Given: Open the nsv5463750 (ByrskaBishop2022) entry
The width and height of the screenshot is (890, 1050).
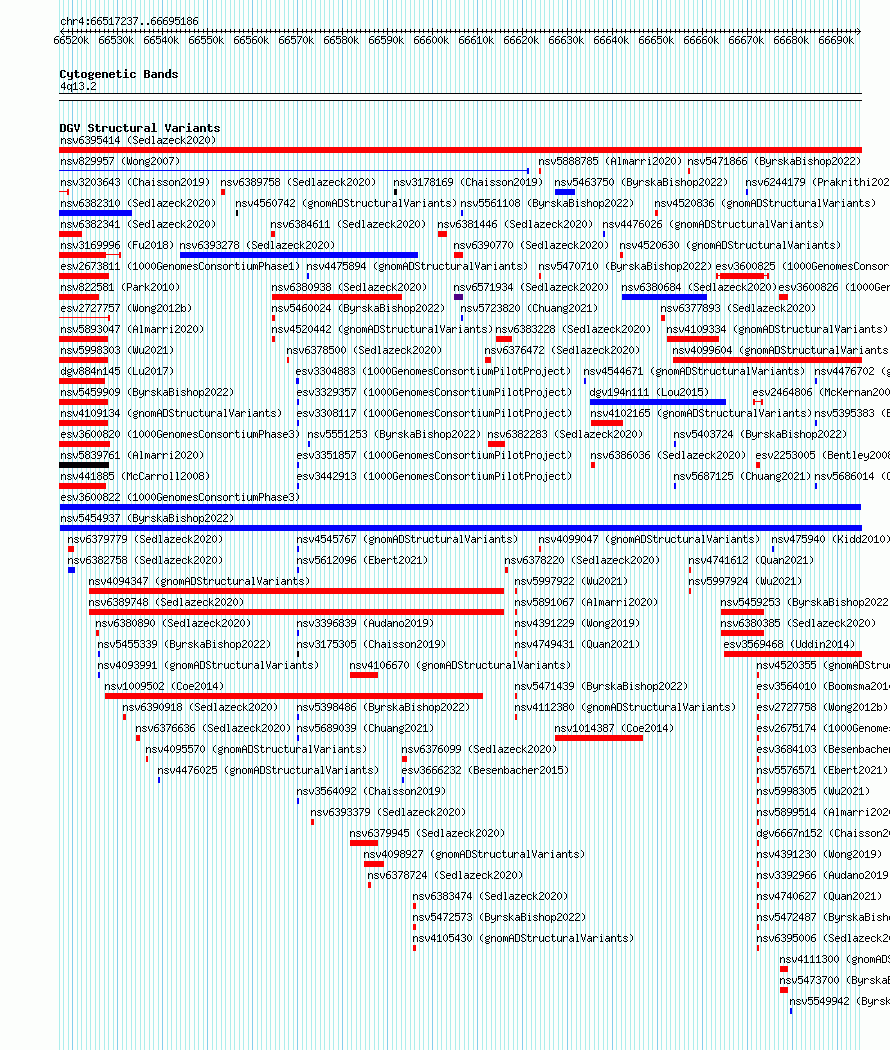Looking at the screenshot, I should tap(641, 182).
